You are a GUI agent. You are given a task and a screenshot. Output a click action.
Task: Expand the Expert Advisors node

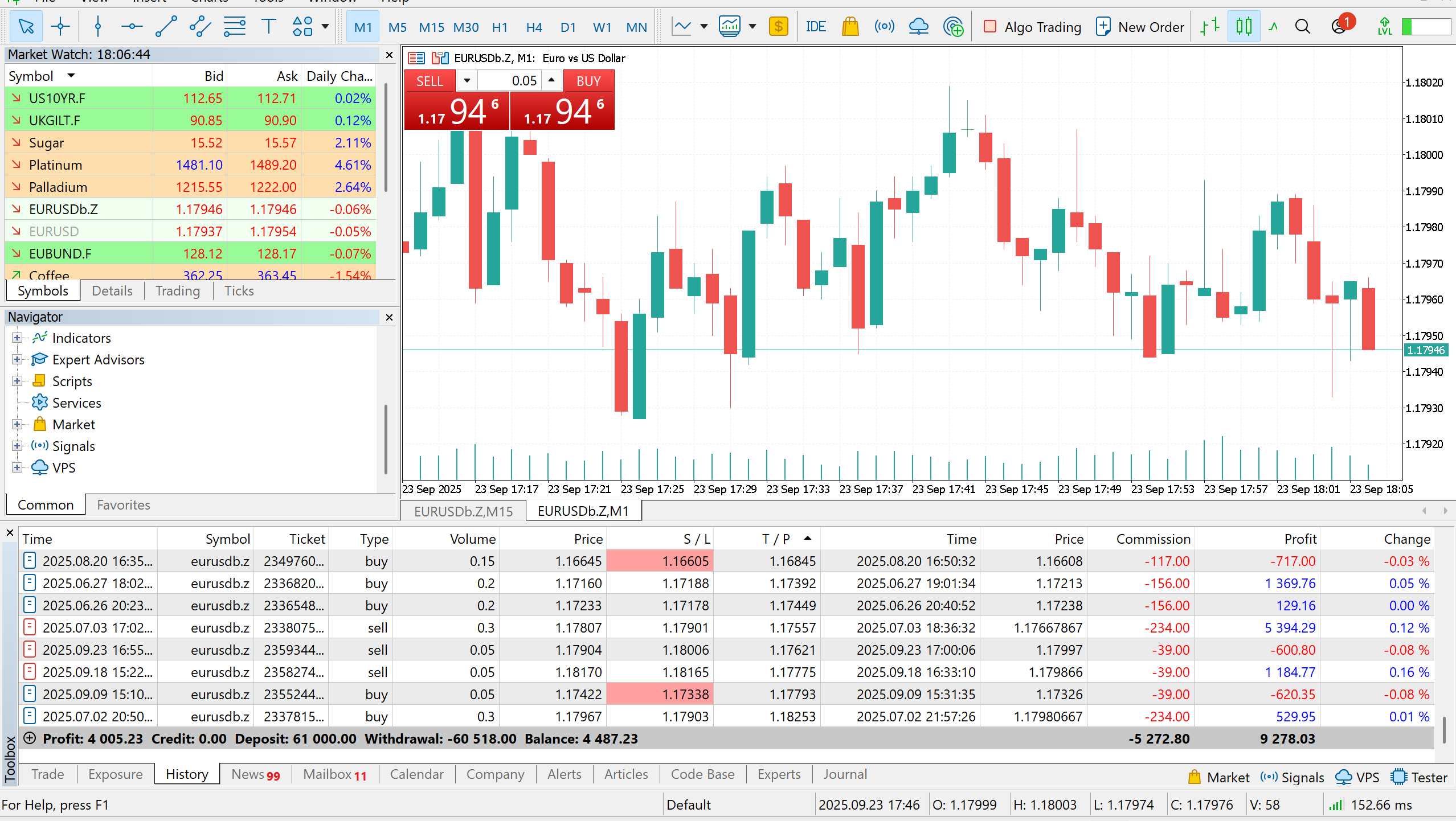[x=17, y=359]
